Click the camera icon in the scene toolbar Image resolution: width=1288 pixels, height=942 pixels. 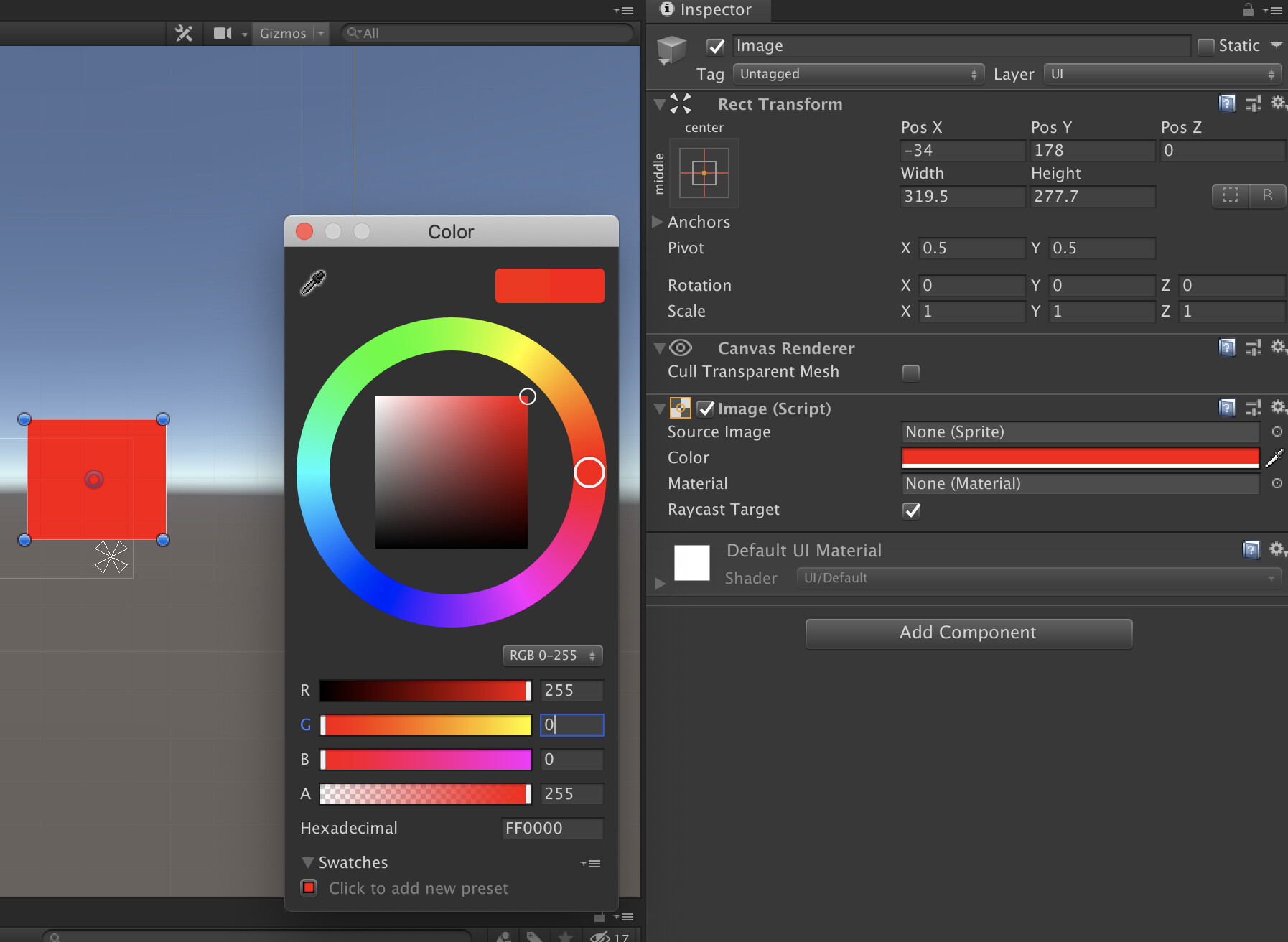[x=223, y=33]
